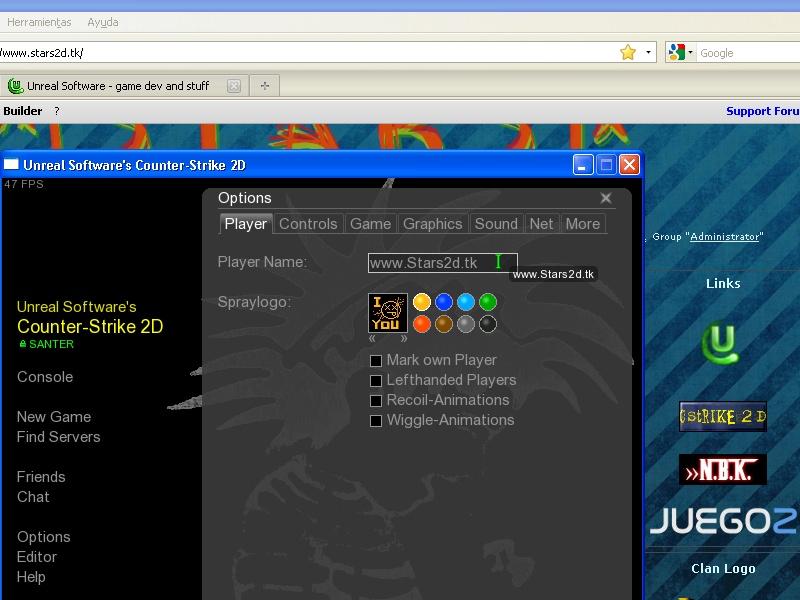Open the map Editor from menu
800x600 pixels.
tap(36, 557)
